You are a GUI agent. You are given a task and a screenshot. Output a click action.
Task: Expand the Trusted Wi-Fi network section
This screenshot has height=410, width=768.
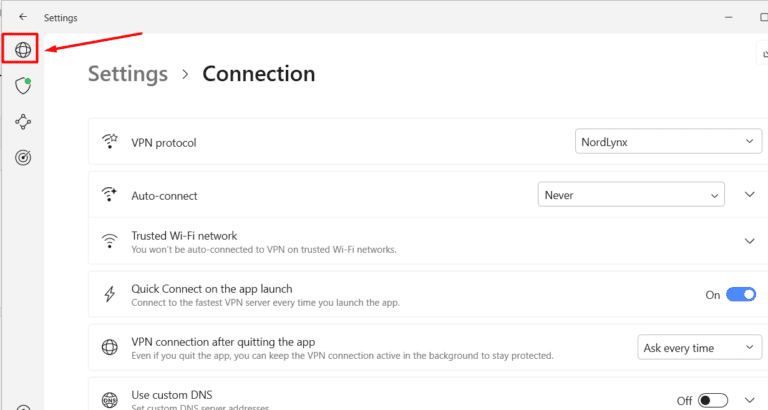[x=750, y=241]
